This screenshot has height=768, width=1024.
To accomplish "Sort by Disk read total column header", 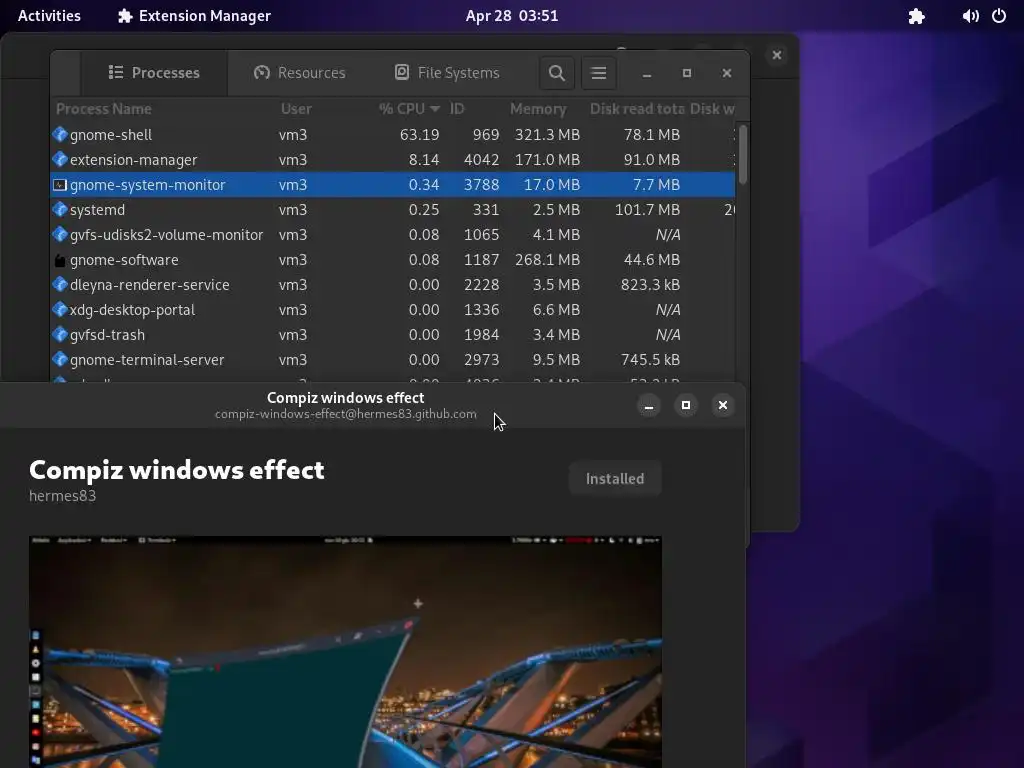I will pyautogui.click(x=637, y=109).
